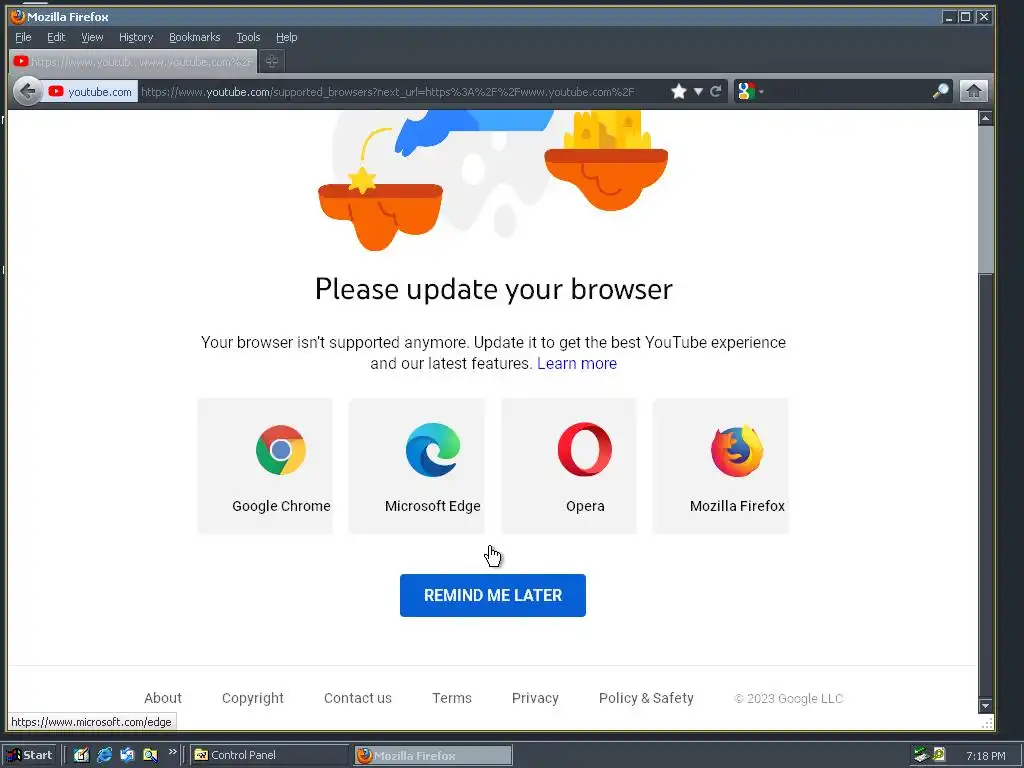Open the Policy & Safety footer link
The image size is (1024, 768).
[646, 698]
